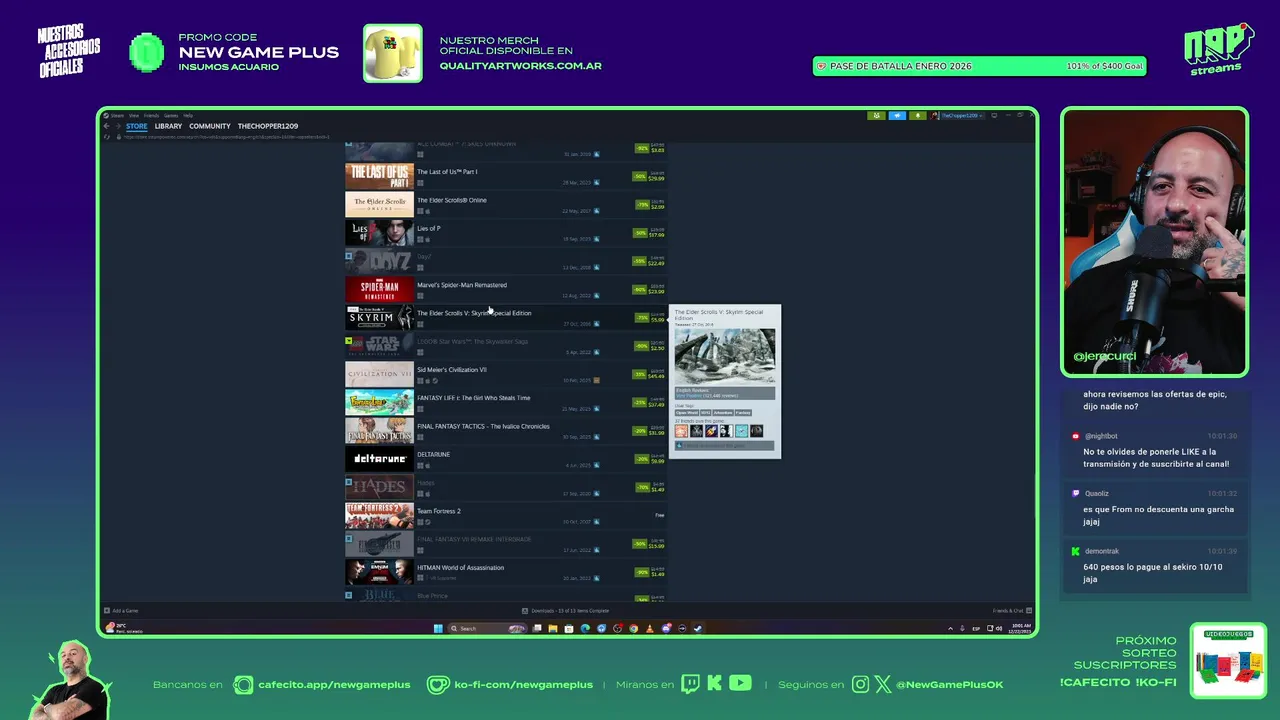Viewport: 1280px width, 720px height.
Task: Open Friends & Chat at Steam bottom right
Action: click(x=1012, y=611)
